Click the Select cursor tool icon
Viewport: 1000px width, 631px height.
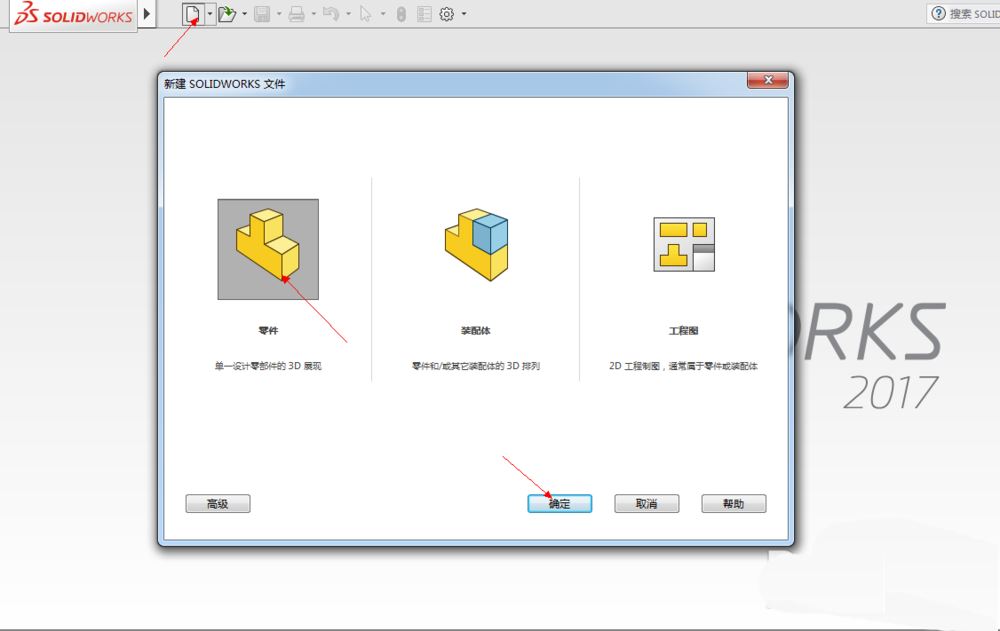click(365, 13)
